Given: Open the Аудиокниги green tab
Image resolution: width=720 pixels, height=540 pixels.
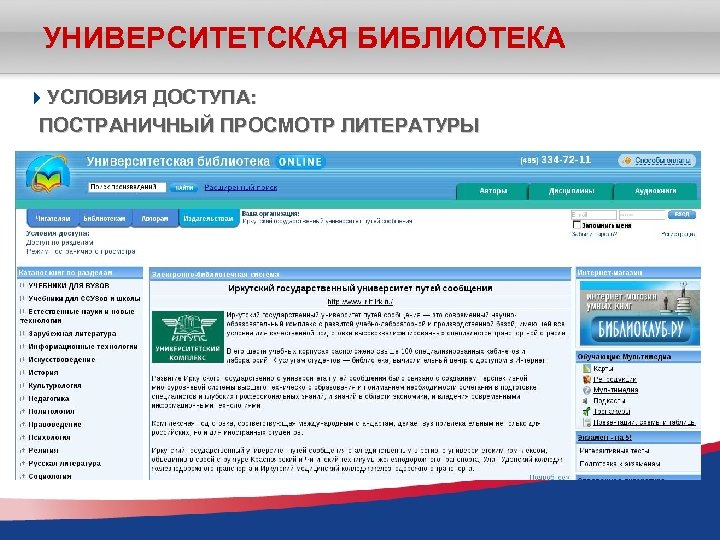Looking at the screenshot, I should click(x=656, y=191).
